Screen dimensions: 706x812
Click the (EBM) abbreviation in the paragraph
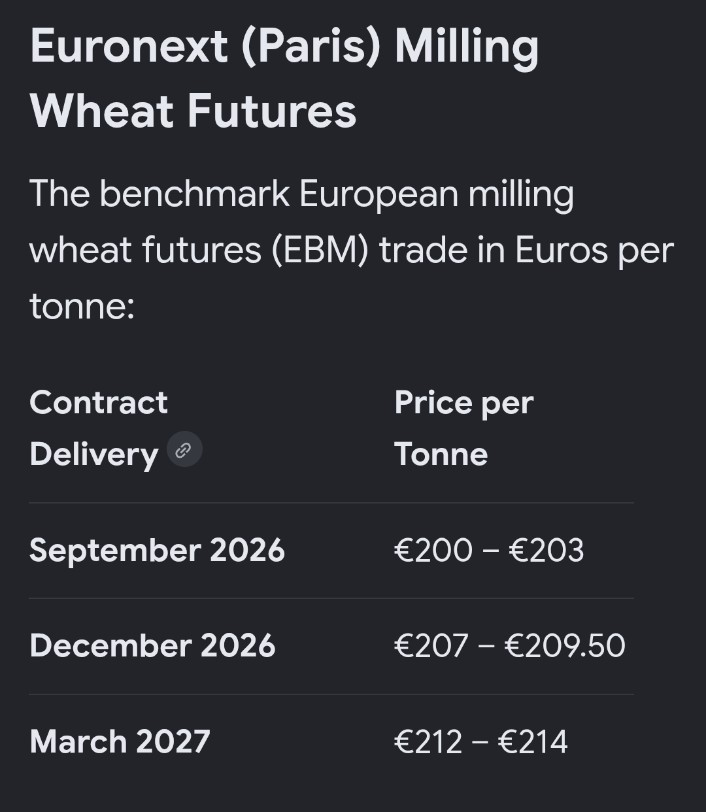coord(320,250)
